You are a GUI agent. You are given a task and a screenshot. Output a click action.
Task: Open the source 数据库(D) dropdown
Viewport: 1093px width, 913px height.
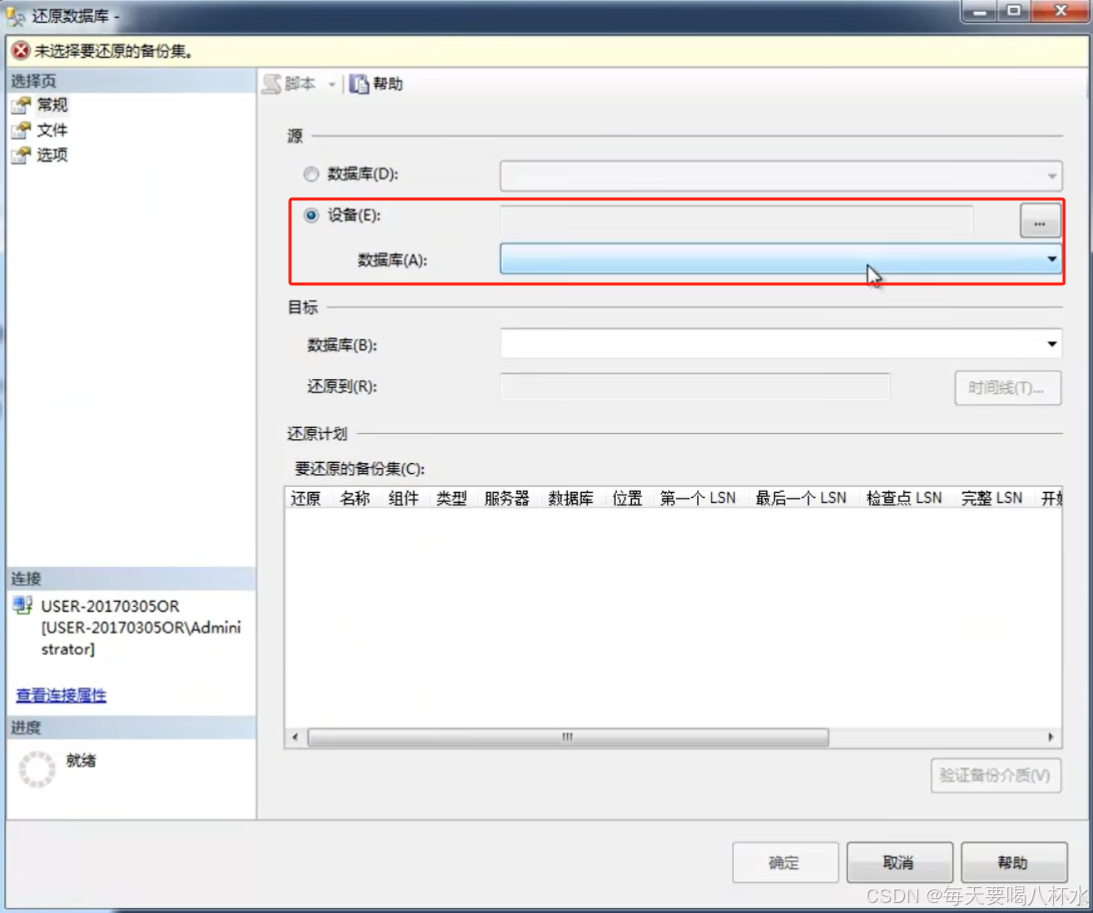(x=781, y=176)
